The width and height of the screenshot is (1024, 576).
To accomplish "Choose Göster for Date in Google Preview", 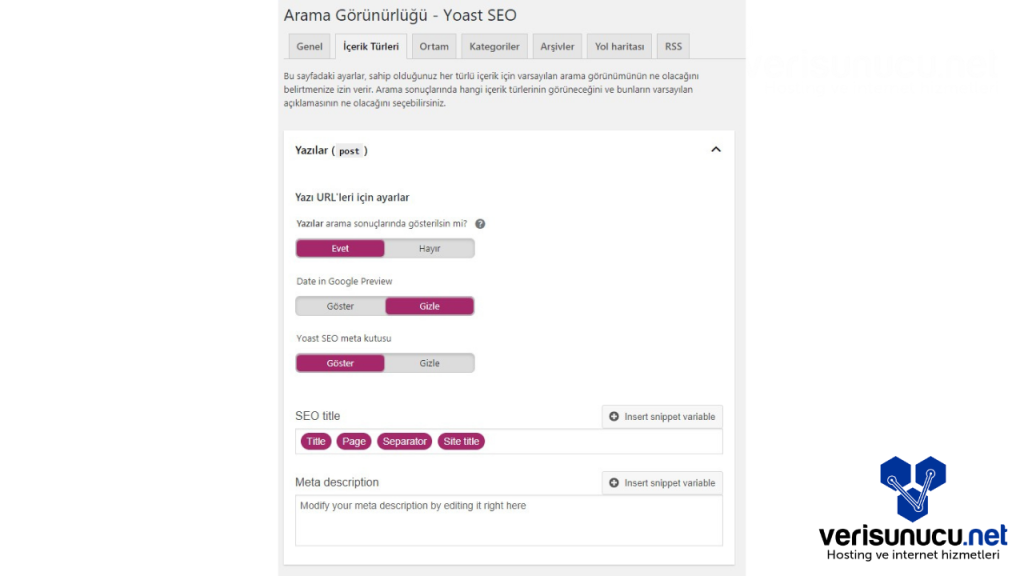I will [340, 306].
